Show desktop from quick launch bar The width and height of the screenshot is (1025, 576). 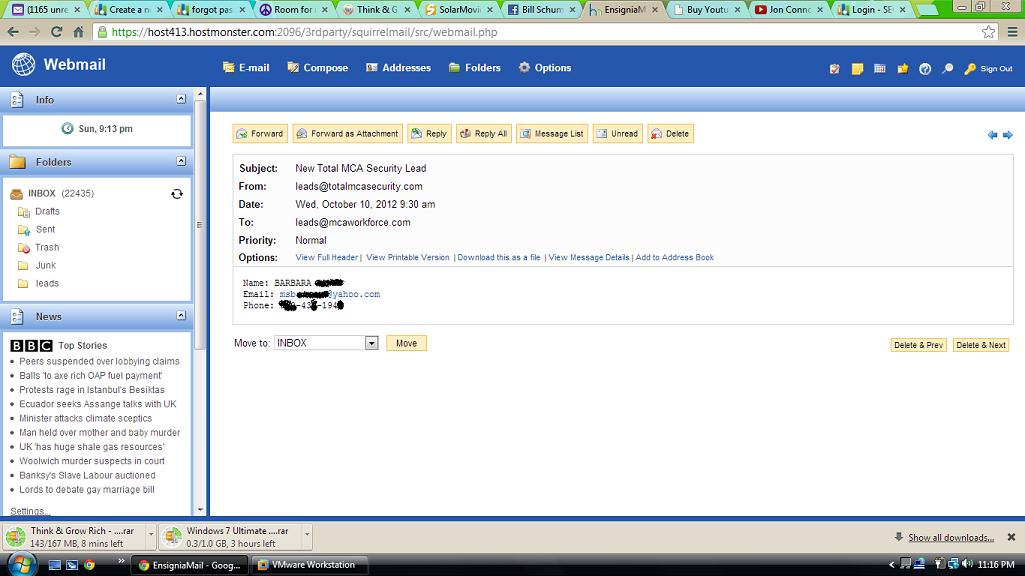[55, 565]
